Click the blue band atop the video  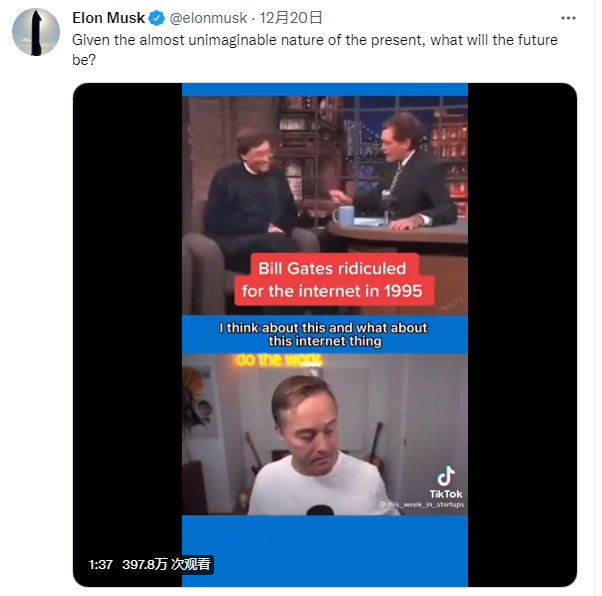point(324,89)
